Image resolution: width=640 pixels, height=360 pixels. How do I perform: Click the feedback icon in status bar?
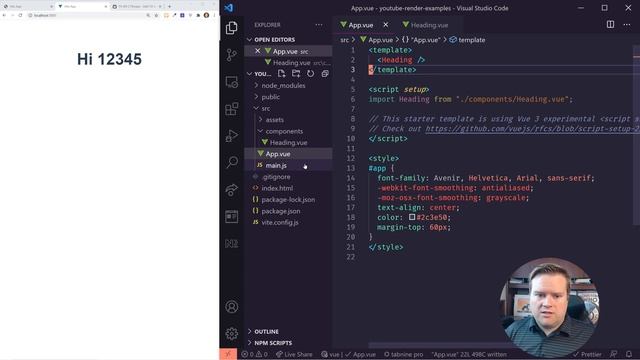coord(613,354)
